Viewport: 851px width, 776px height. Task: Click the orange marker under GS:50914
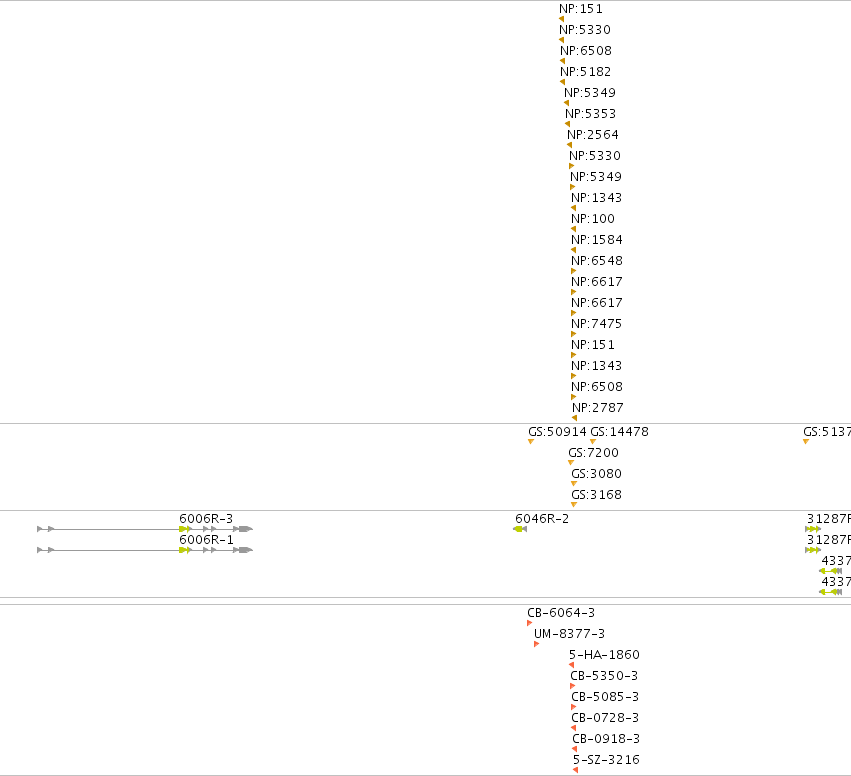[x=531, y=442]
